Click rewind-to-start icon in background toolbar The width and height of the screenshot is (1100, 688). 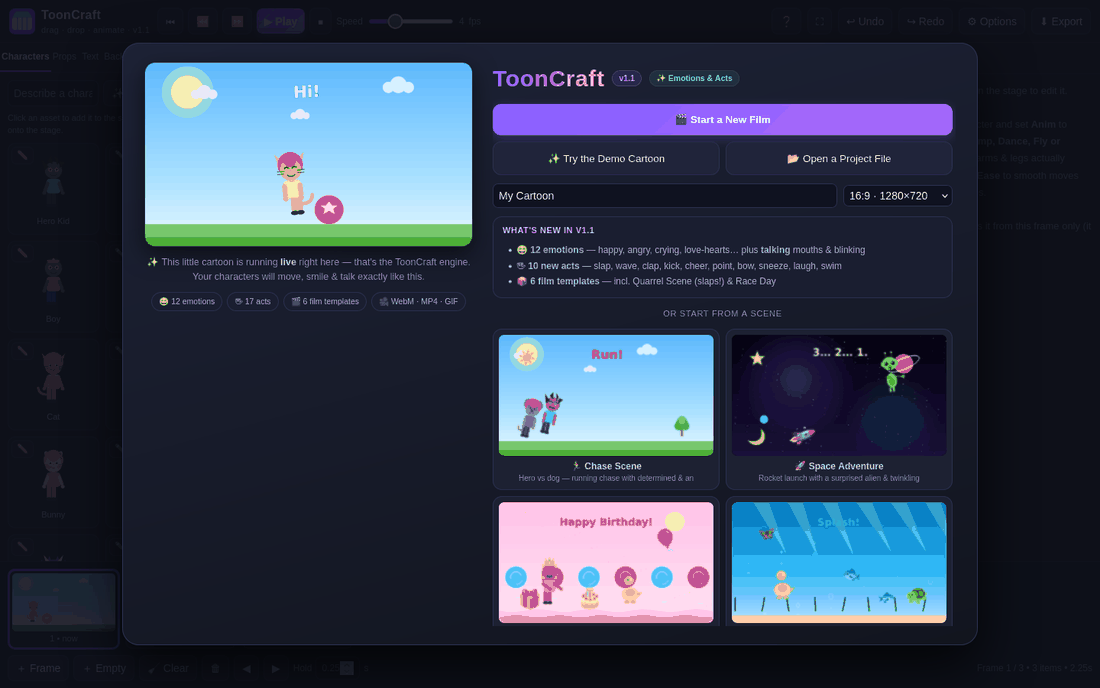pyautogui.click(x=170, y=22)
